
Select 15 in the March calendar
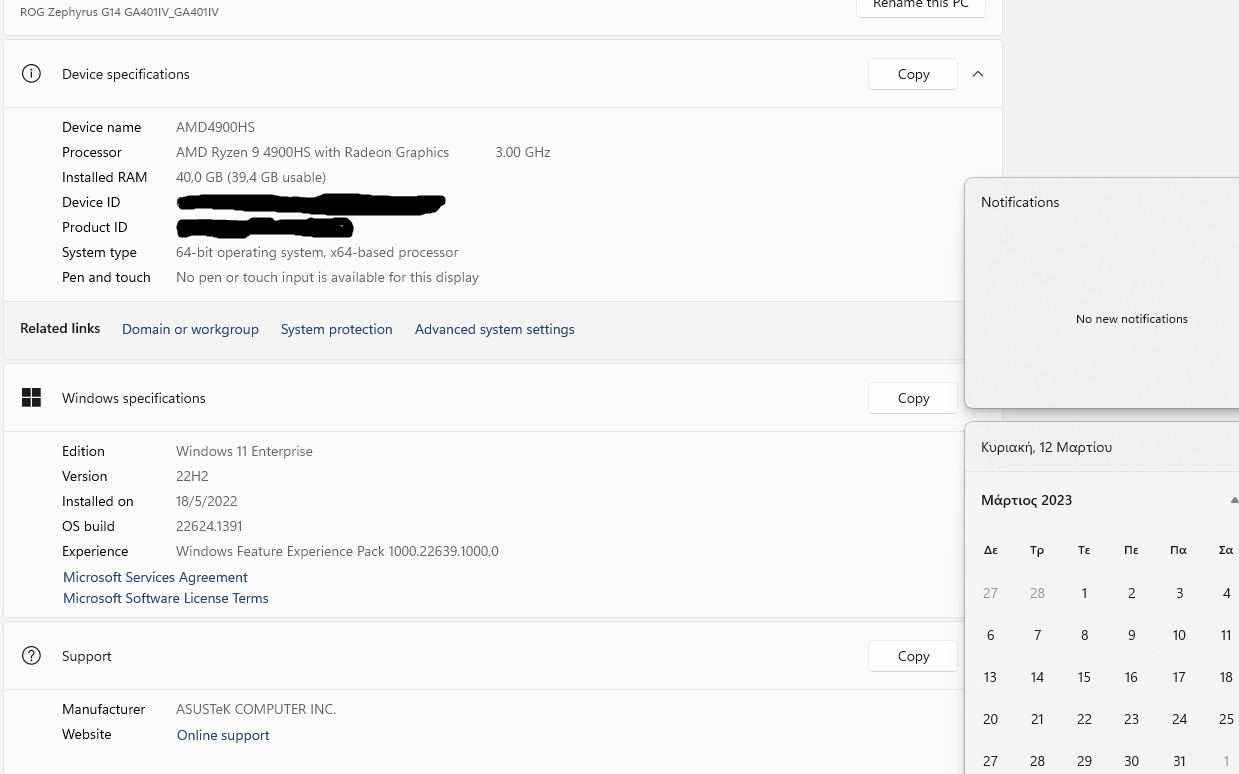1084,677
